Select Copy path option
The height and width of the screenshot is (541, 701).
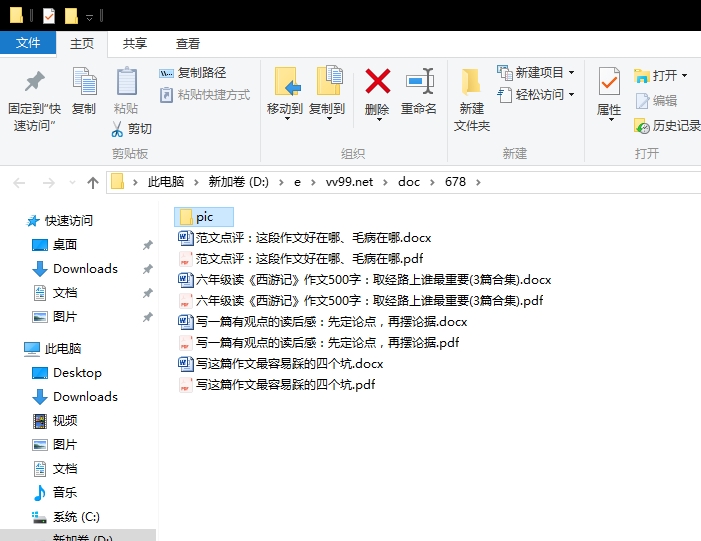click(193, 72)
